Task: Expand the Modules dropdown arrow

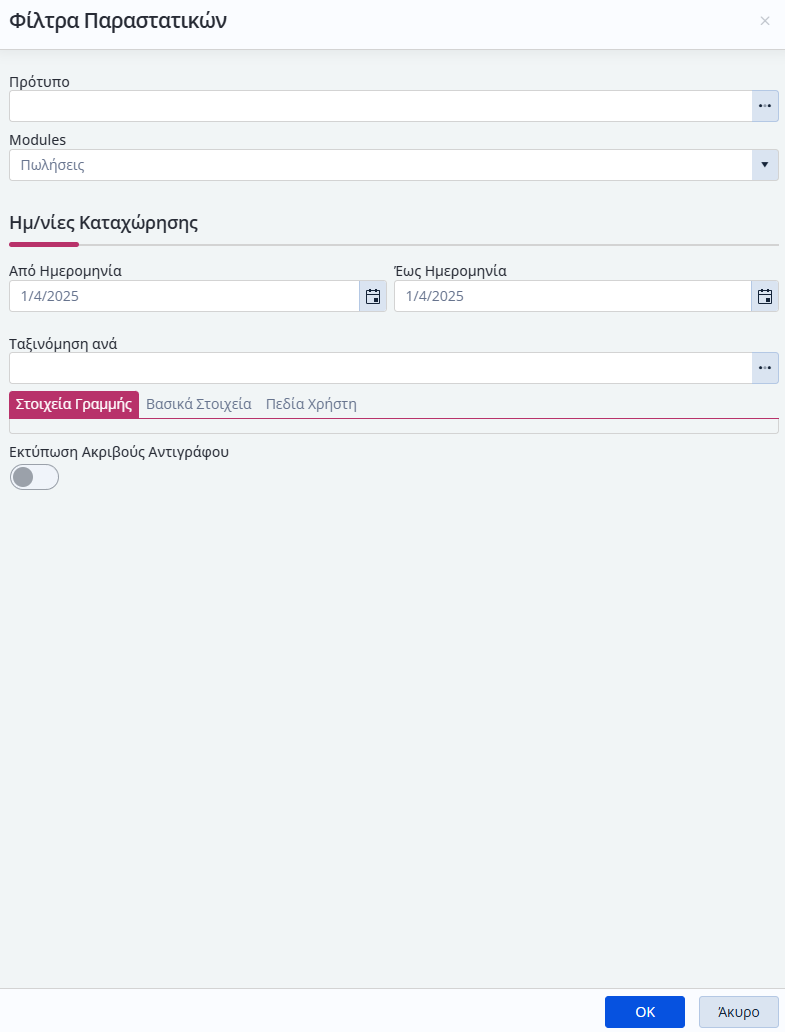Action: pyautogui.click(x=765, y=165)
